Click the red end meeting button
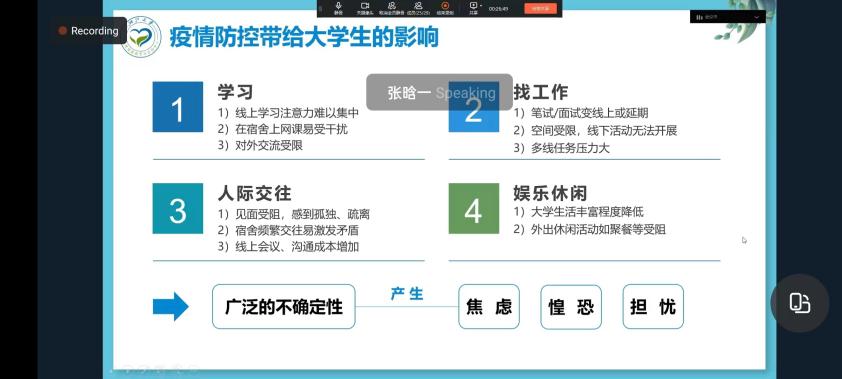This screenshot has height=379, width=842. [x=541, y=9]
